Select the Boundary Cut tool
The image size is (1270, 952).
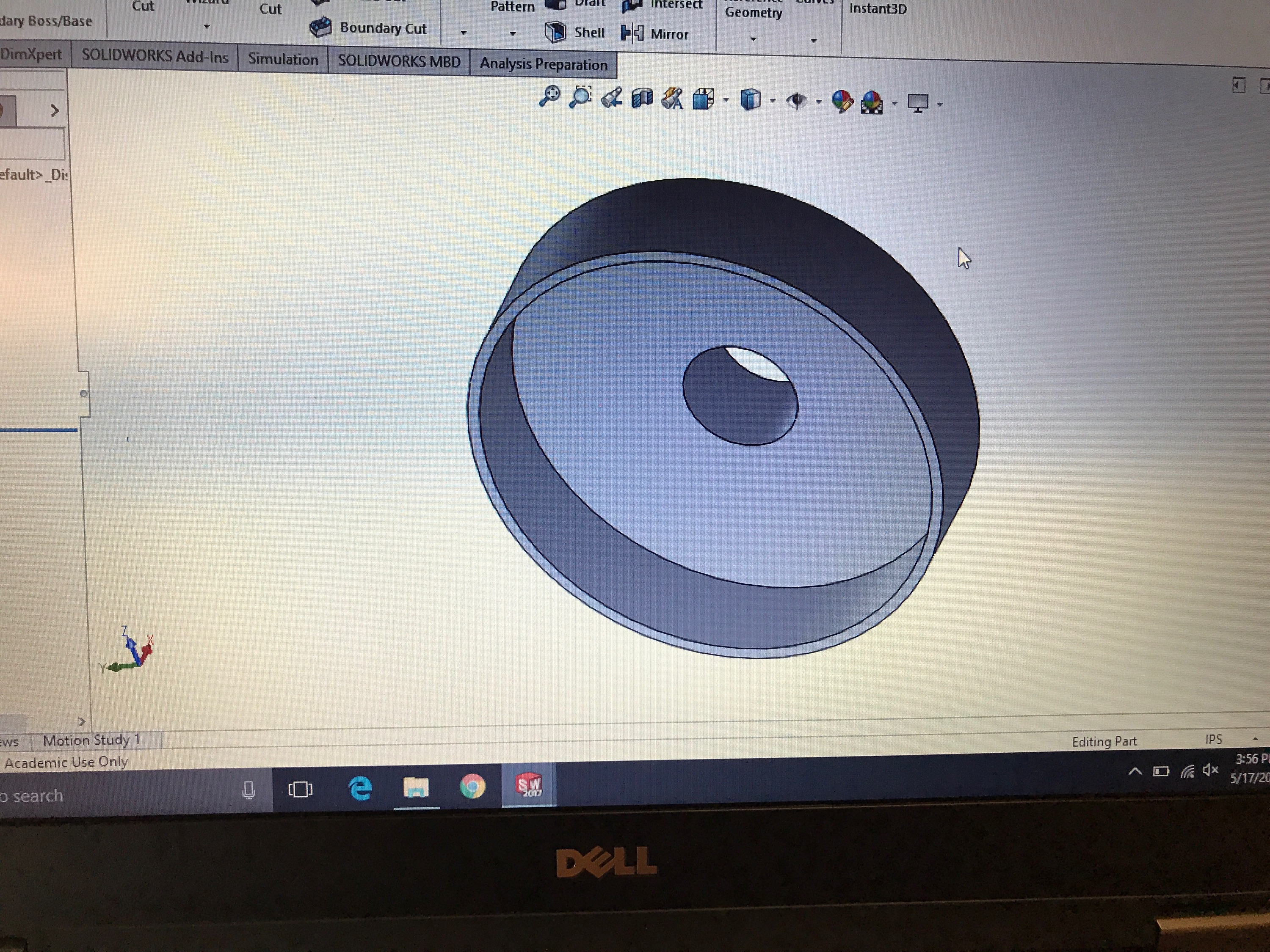369,28
